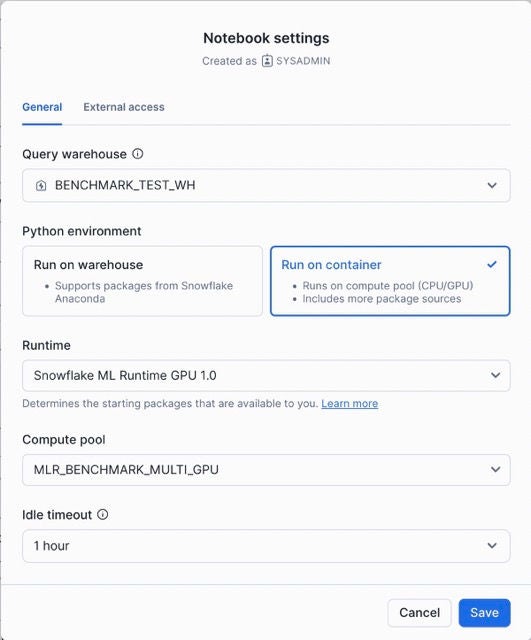Expand the Runtime dropdown

(266, 375)
